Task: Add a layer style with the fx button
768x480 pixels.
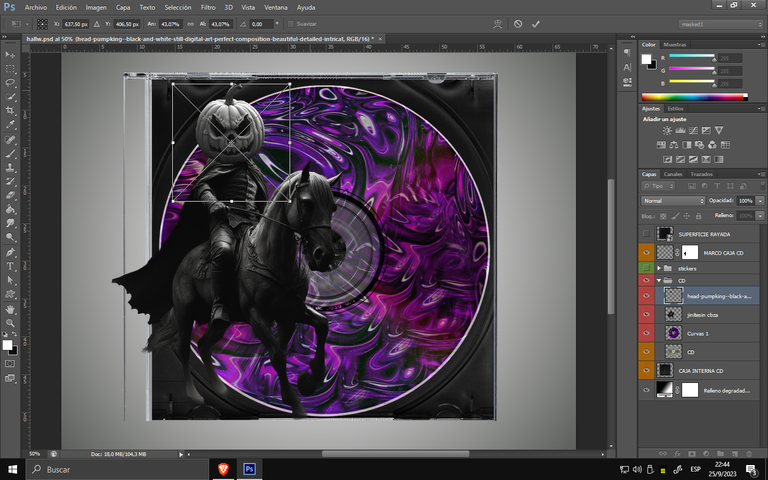Action: [x=678, y=454]
